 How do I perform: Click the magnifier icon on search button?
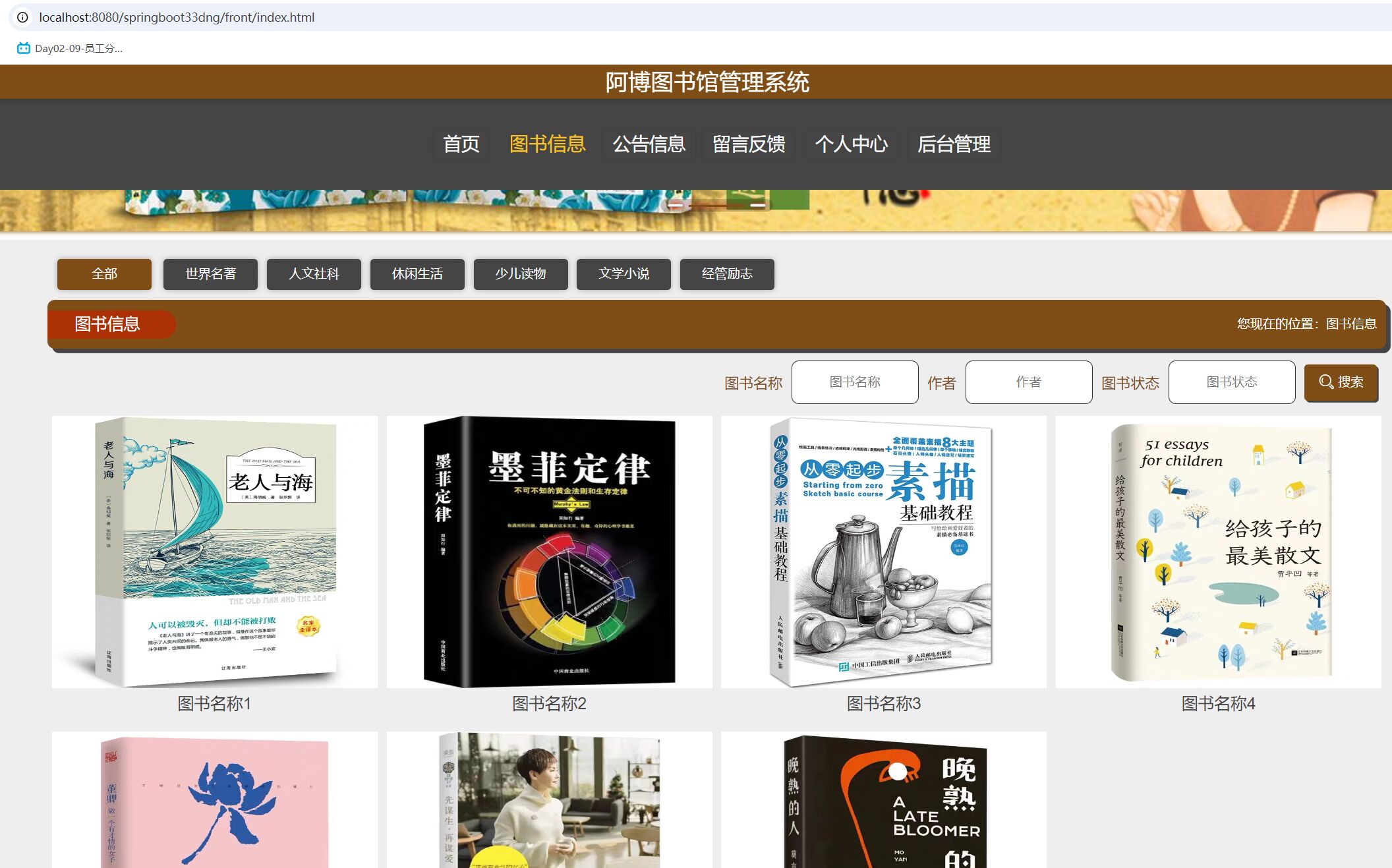1325,382
